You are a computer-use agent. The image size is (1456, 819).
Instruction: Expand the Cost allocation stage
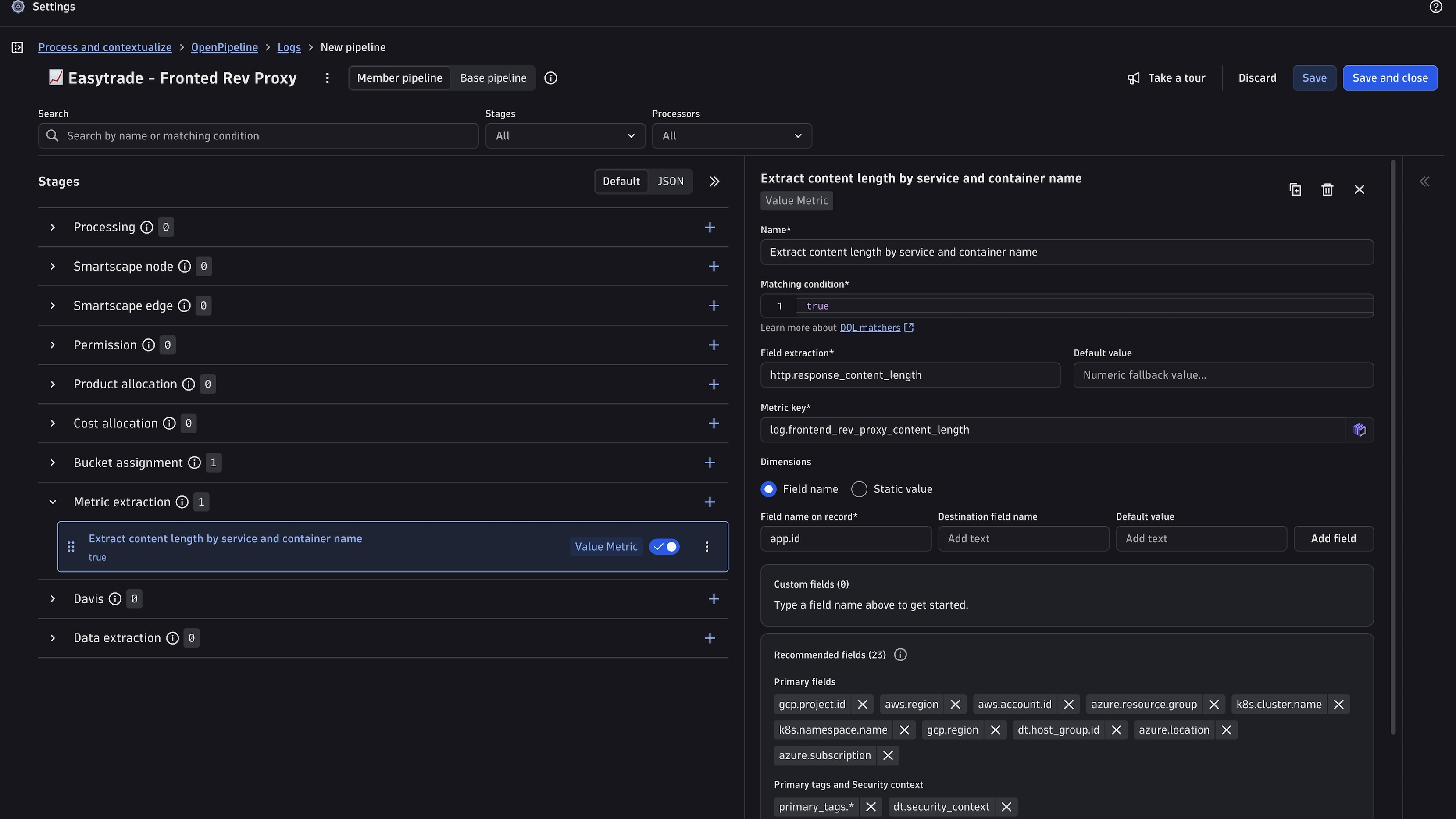click(53, 424)
